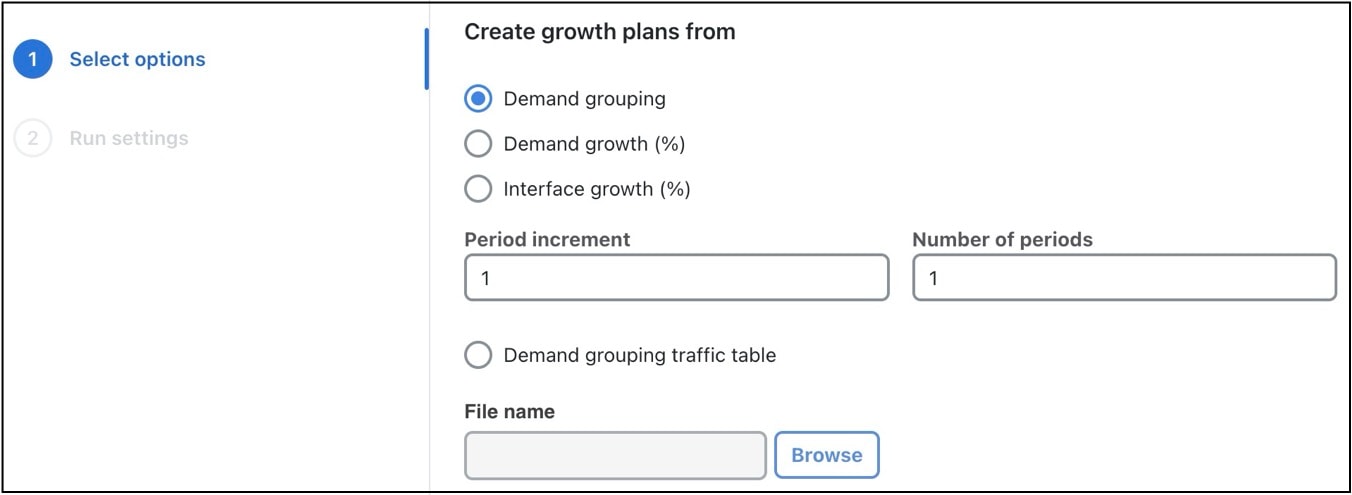
Task: Choose the Demand growth (%) radio option
Action: [478, 144]
